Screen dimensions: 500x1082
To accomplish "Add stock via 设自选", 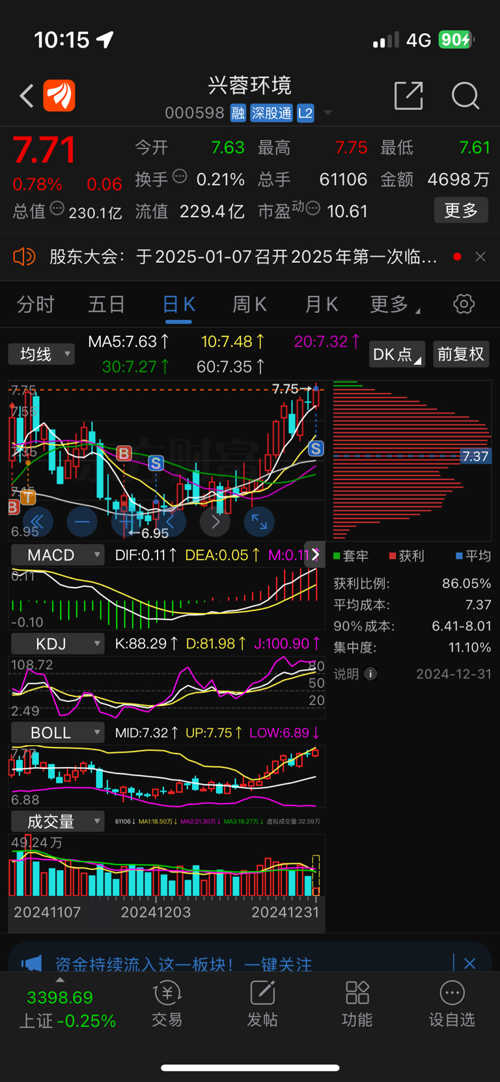I will click(x=452, y=1003).
